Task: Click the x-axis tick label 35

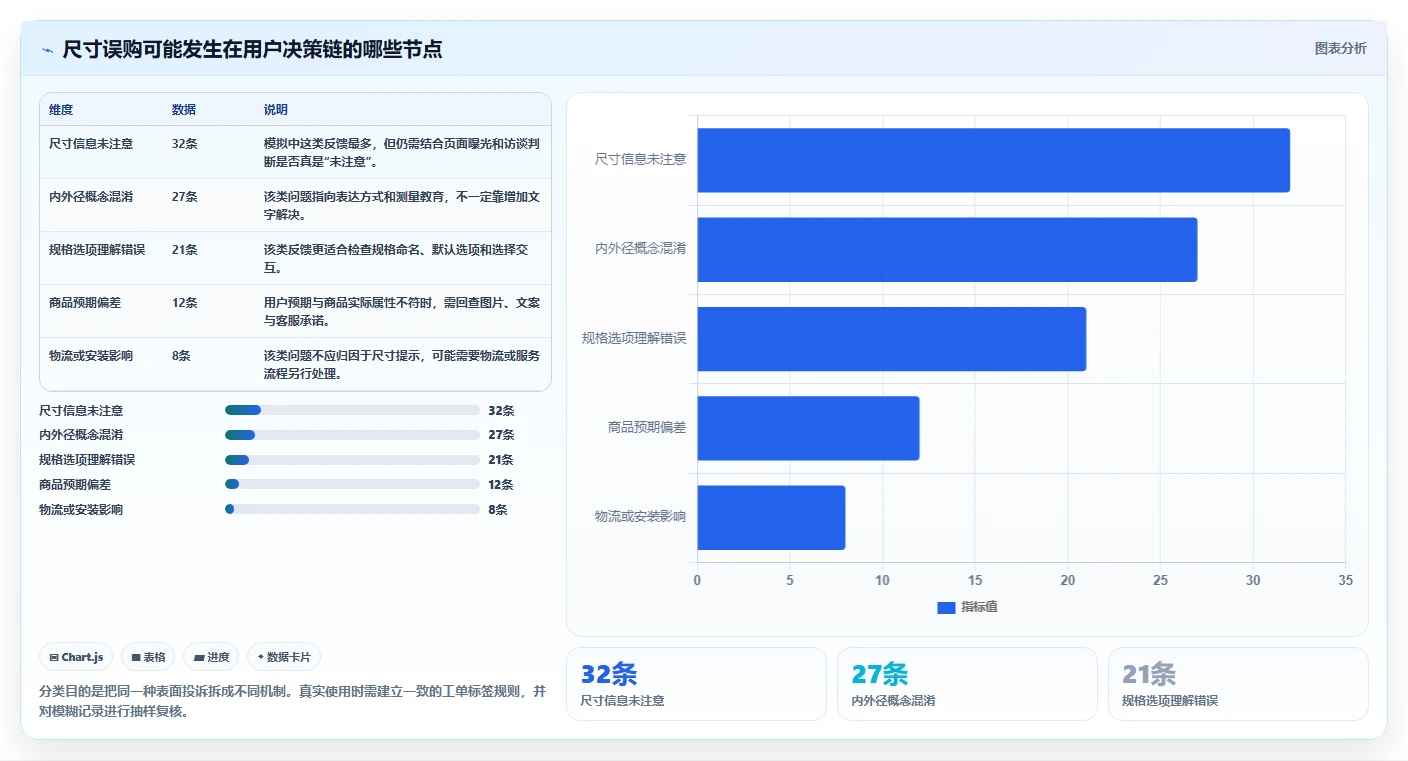Action: pyautogui.click(x=1345, y=580)
